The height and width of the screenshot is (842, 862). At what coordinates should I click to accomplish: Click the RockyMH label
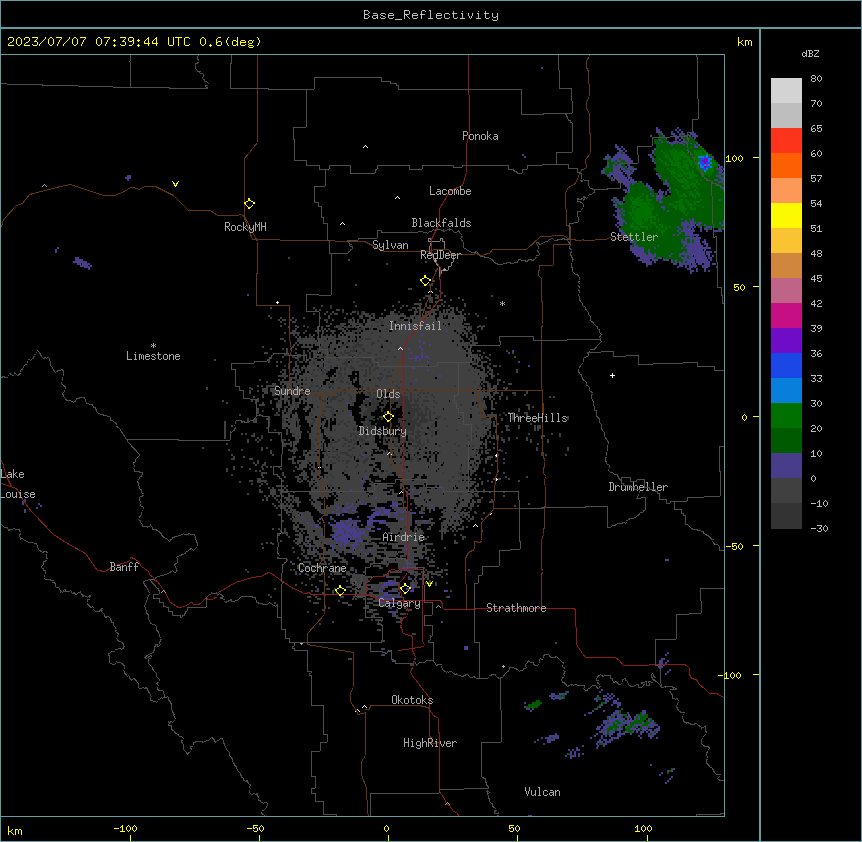click(245, 227)
